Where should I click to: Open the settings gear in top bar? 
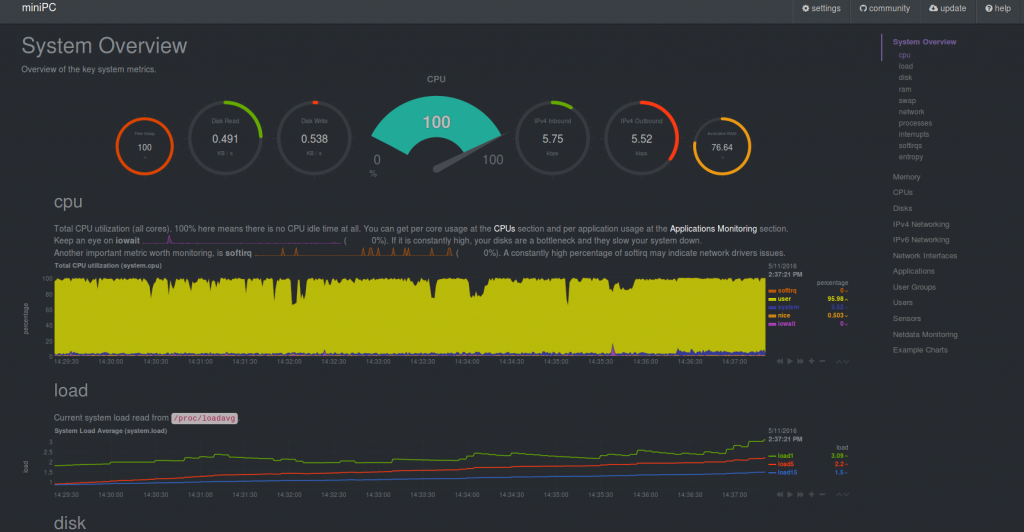point(806,8)
